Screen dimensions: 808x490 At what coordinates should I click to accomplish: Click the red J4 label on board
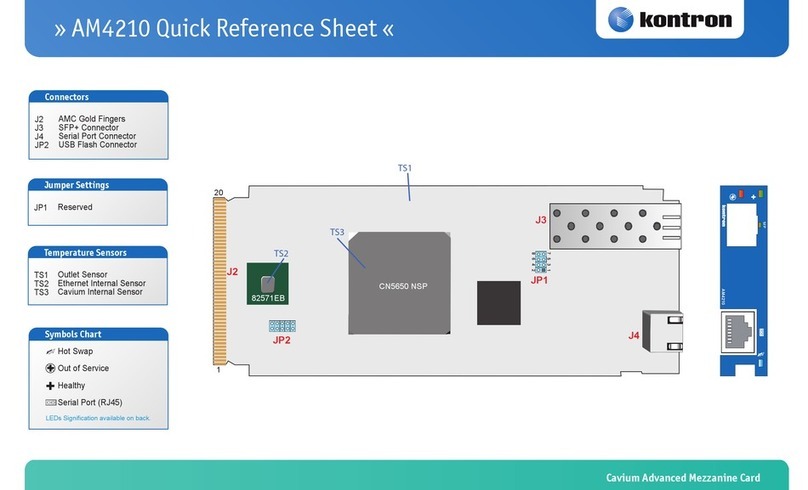634,335
